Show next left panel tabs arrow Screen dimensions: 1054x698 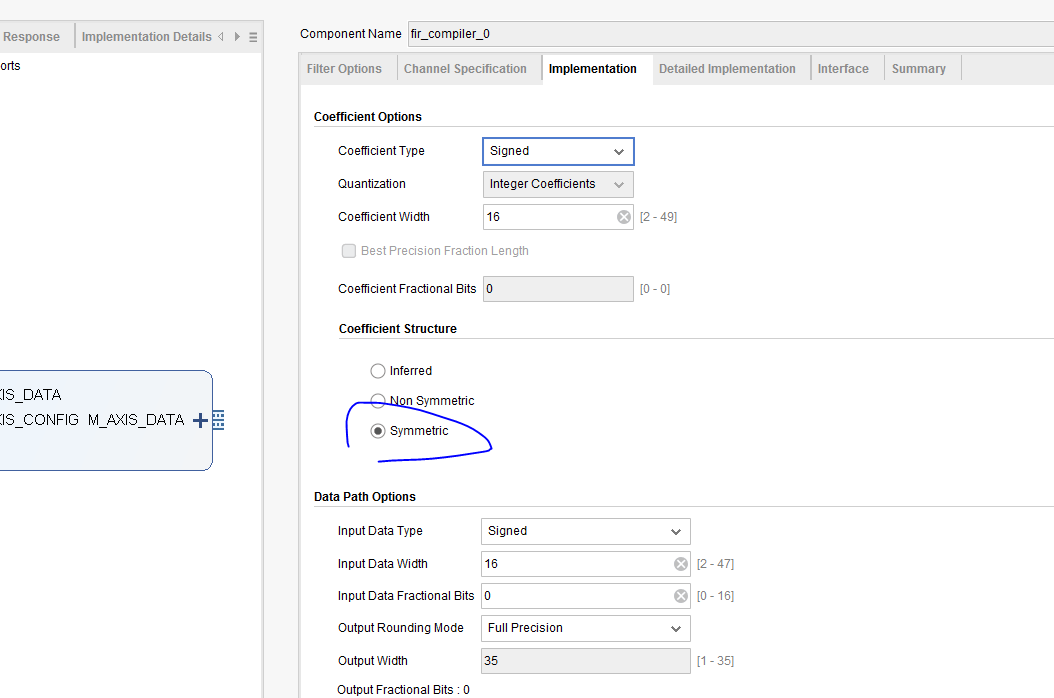237,36
